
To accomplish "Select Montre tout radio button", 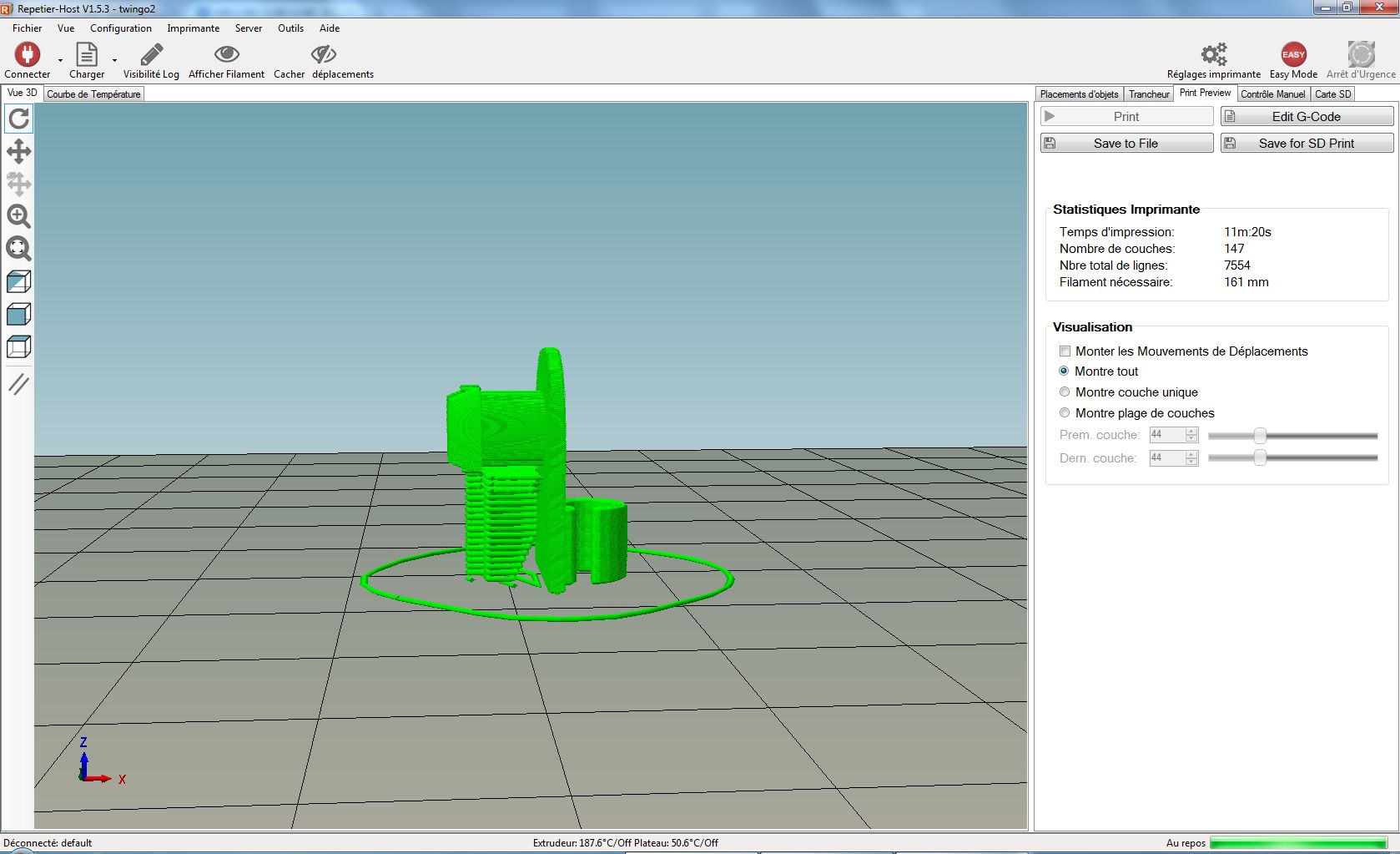I will coord(1064,371).
